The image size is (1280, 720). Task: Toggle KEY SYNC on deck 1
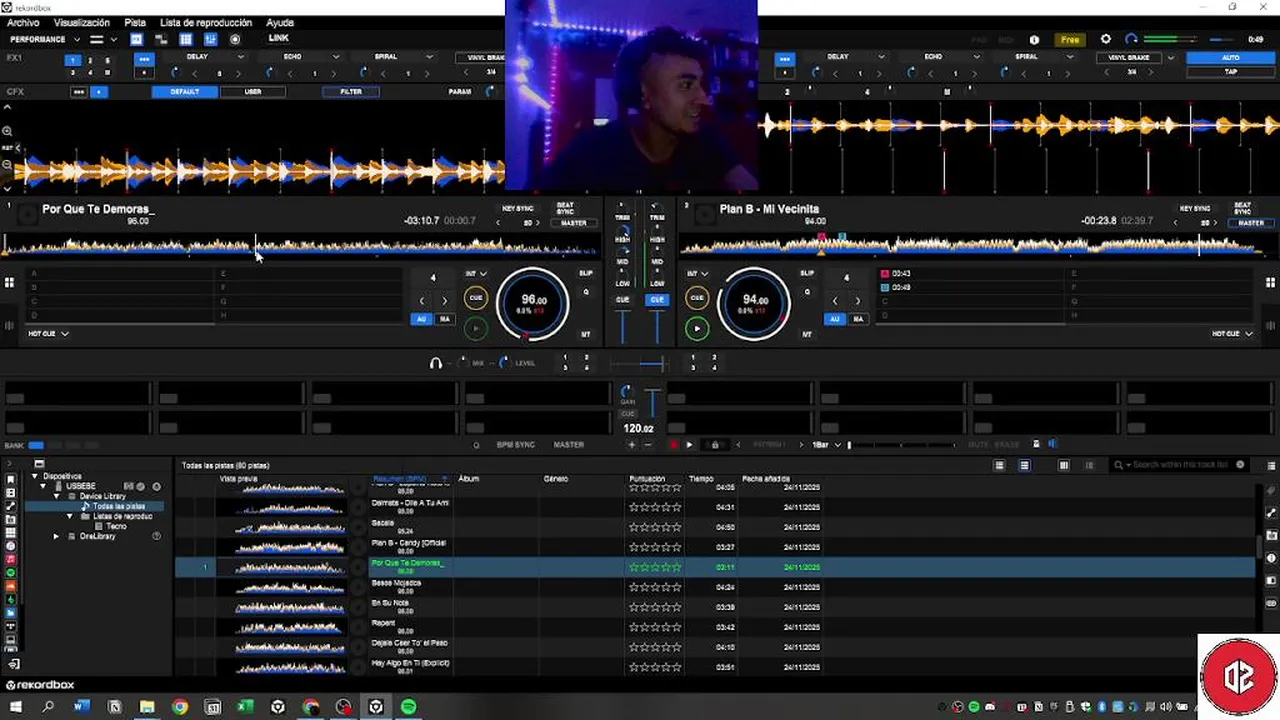pyautogui.click(x=518, y=209)
